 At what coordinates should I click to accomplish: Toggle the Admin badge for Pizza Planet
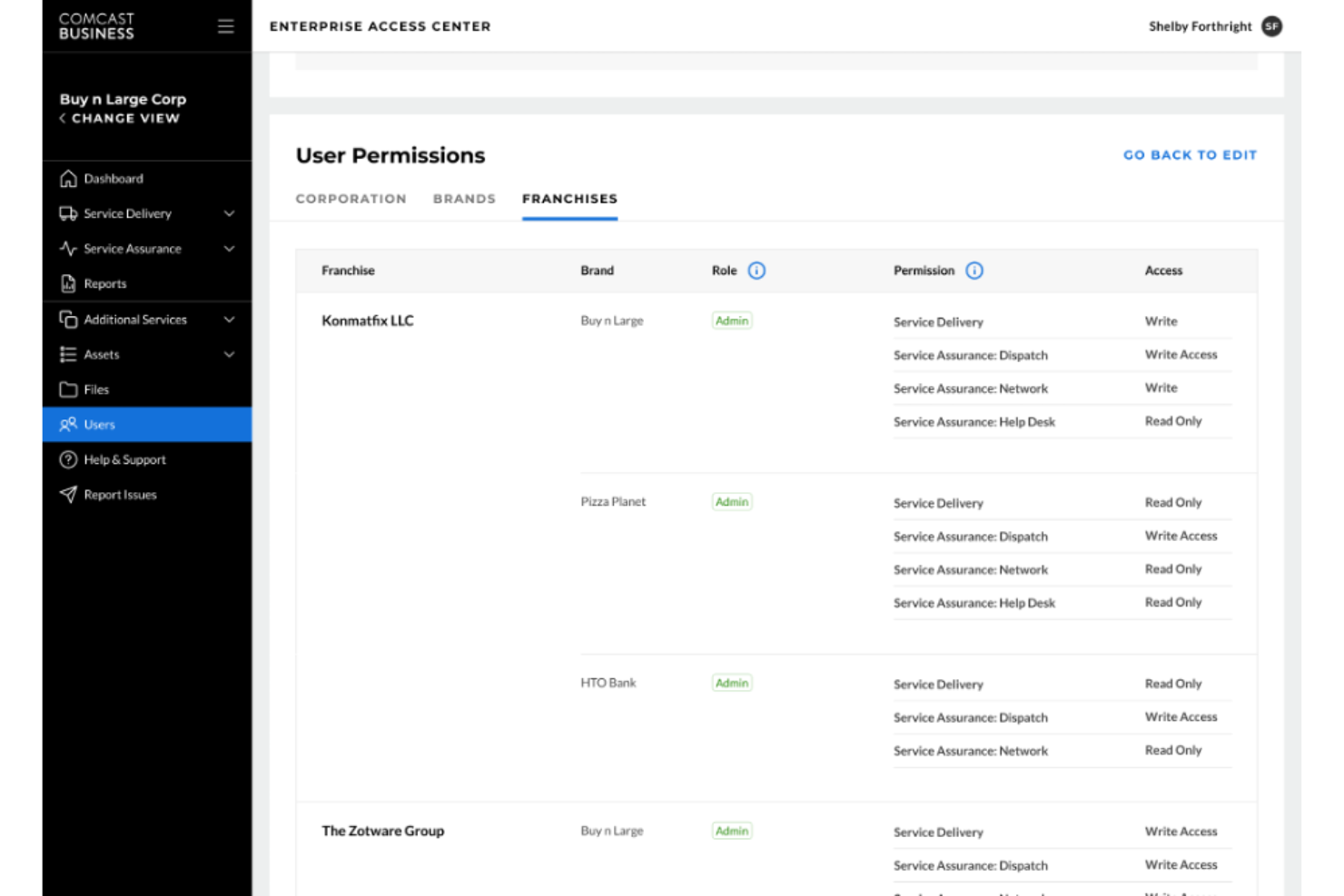pos(731,501)
